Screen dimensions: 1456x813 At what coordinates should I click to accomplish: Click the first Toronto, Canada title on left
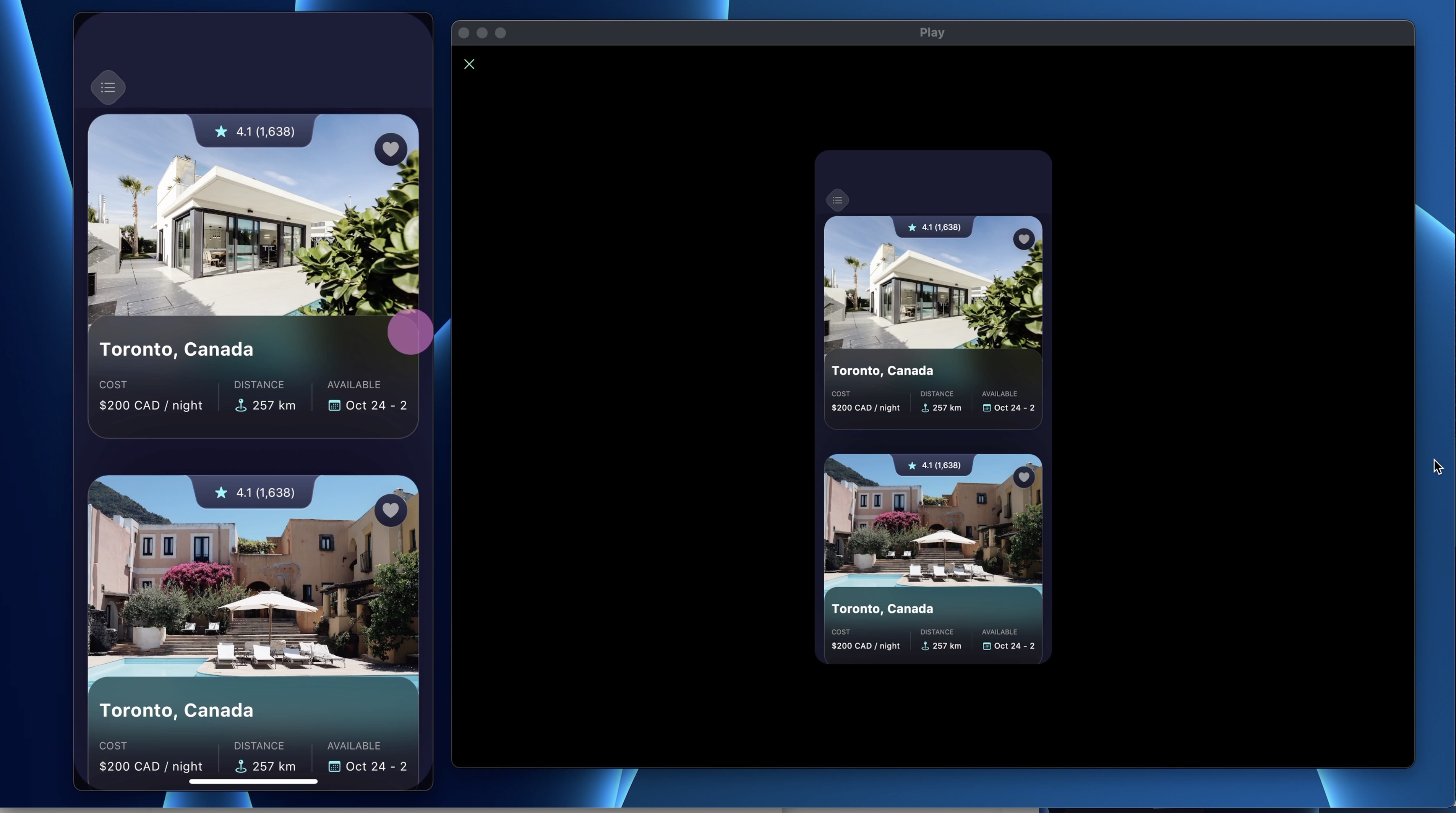point(176,349)
